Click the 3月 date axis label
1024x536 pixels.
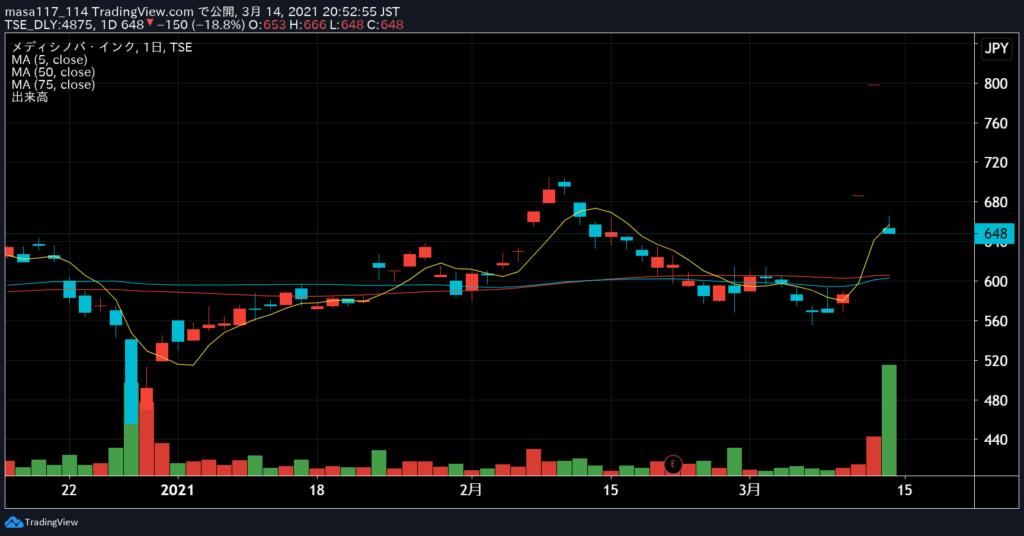[750, 490]
